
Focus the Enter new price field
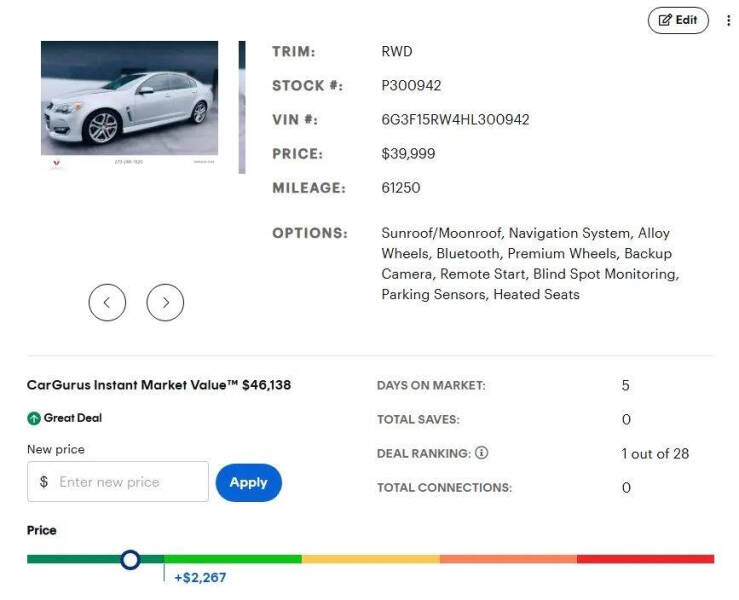click(x=118, y=482)
